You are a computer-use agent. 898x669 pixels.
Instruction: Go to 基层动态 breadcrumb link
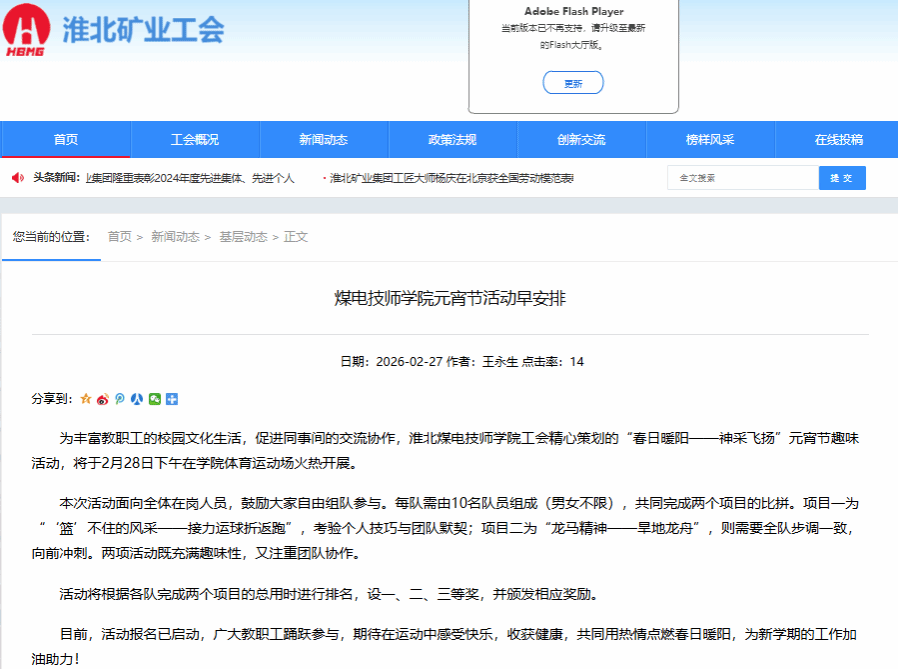(243, 237)
